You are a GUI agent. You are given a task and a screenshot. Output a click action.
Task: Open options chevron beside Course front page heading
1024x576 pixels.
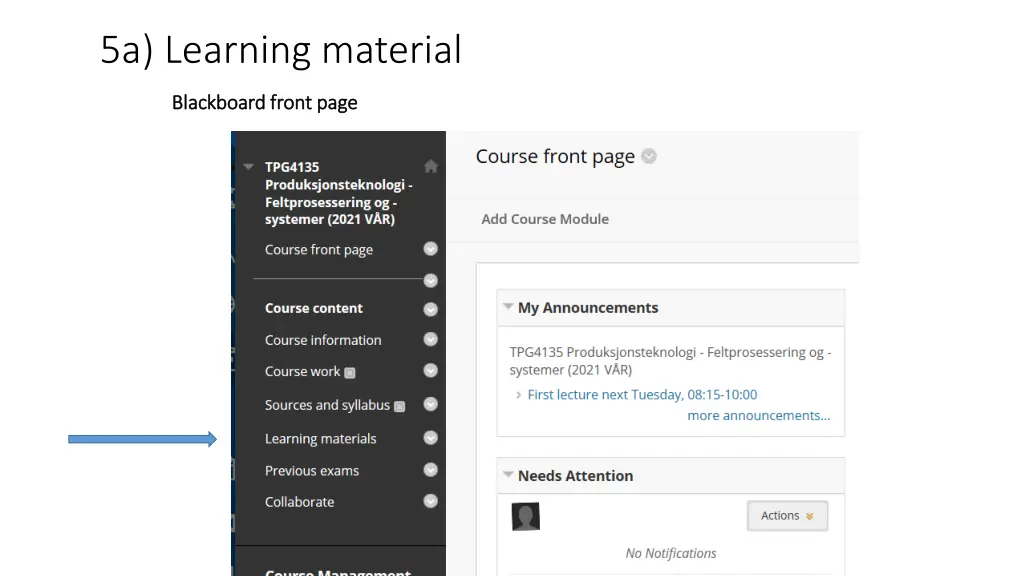pos(649,157)
